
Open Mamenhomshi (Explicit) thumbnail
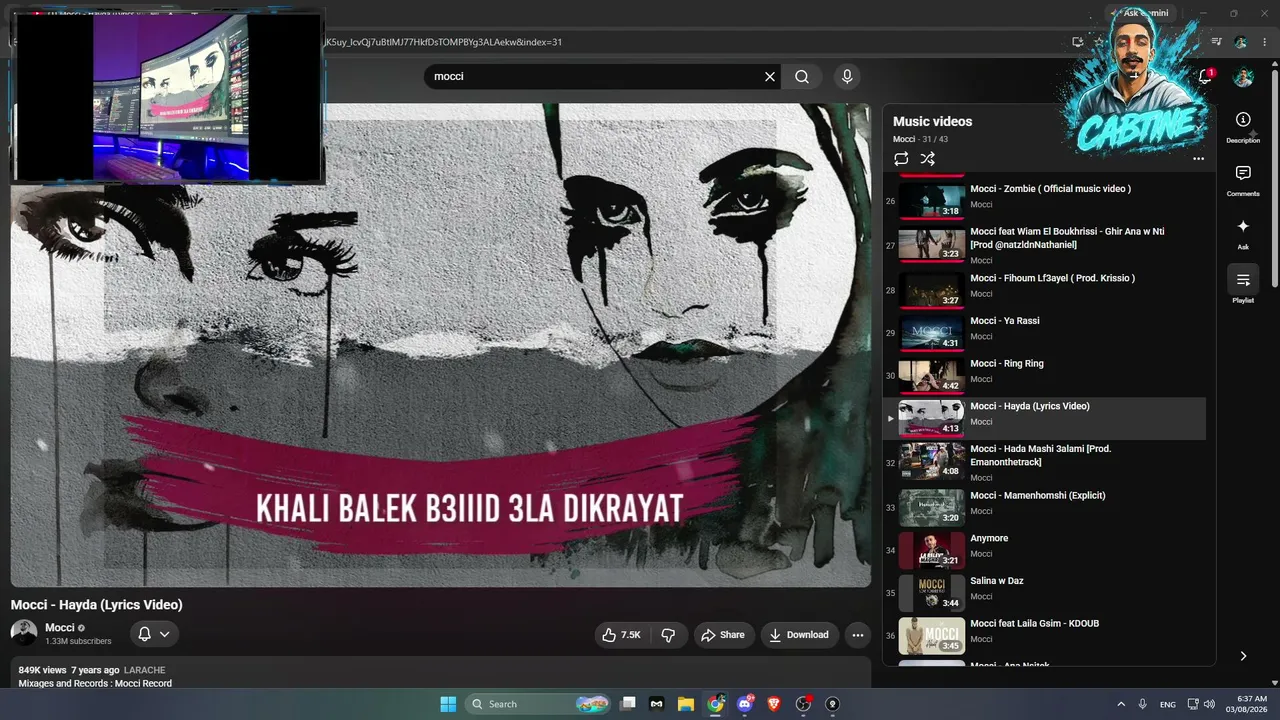click(x=931, y=507)
